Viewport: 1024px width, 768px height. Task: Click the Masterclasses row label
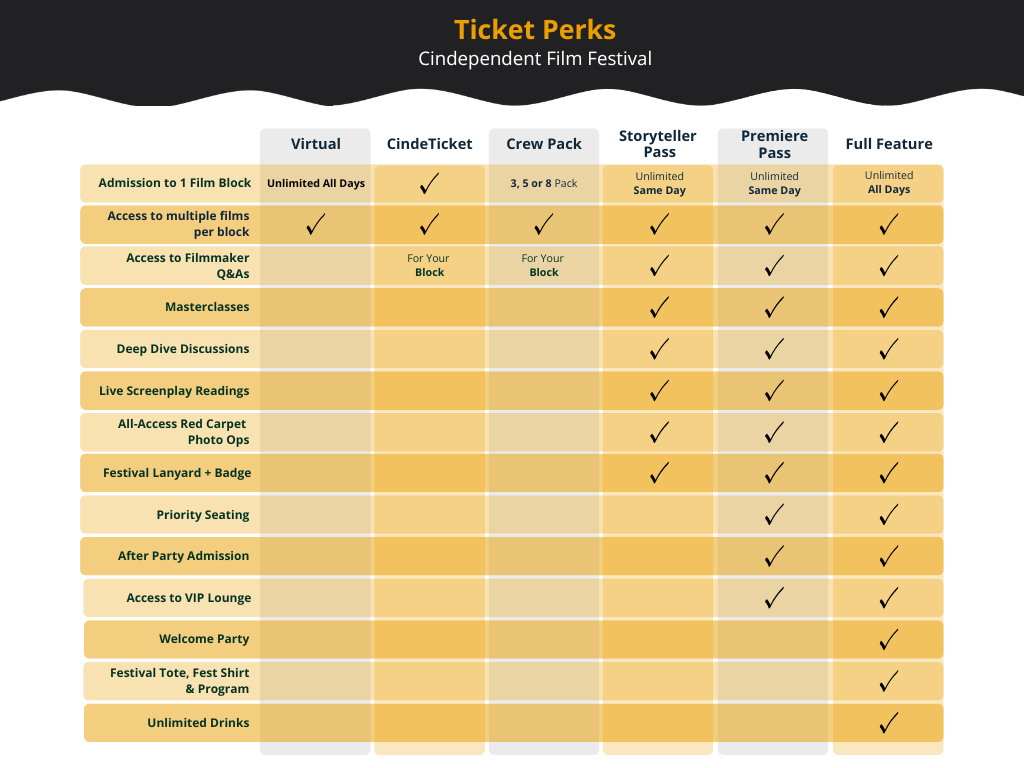(207, 307)
